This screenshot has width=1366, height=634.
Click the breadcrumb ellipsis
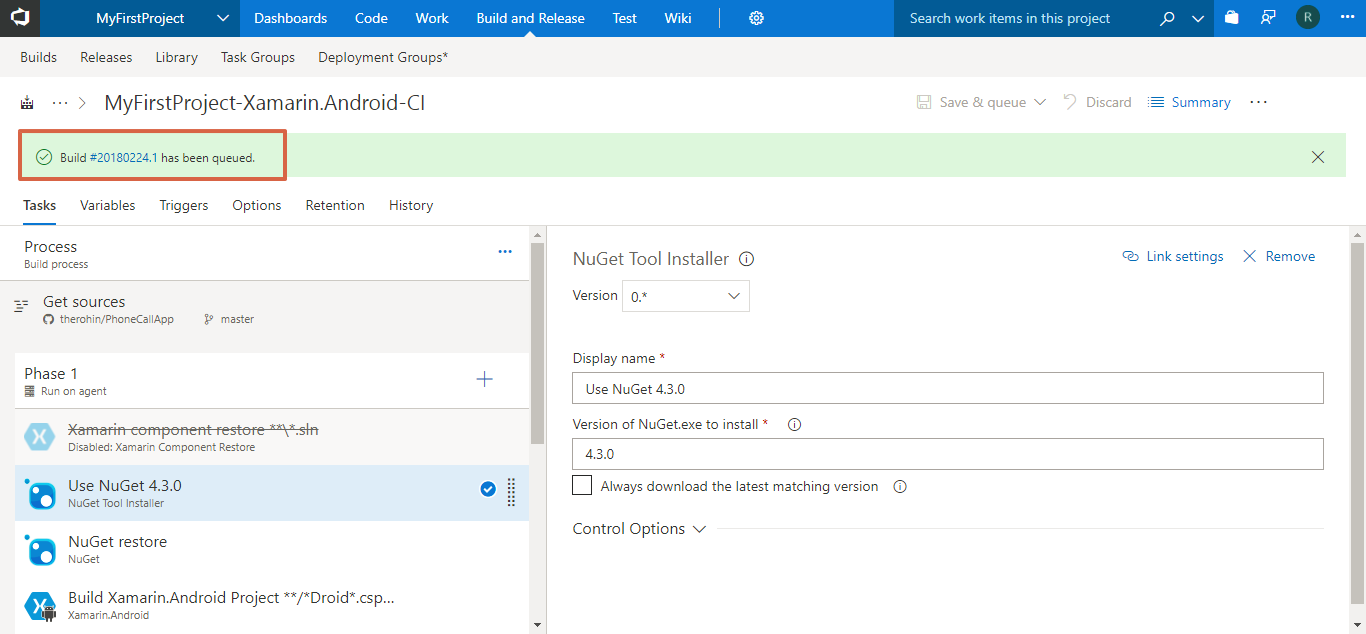pyautogui.click(x=60, y=102)
